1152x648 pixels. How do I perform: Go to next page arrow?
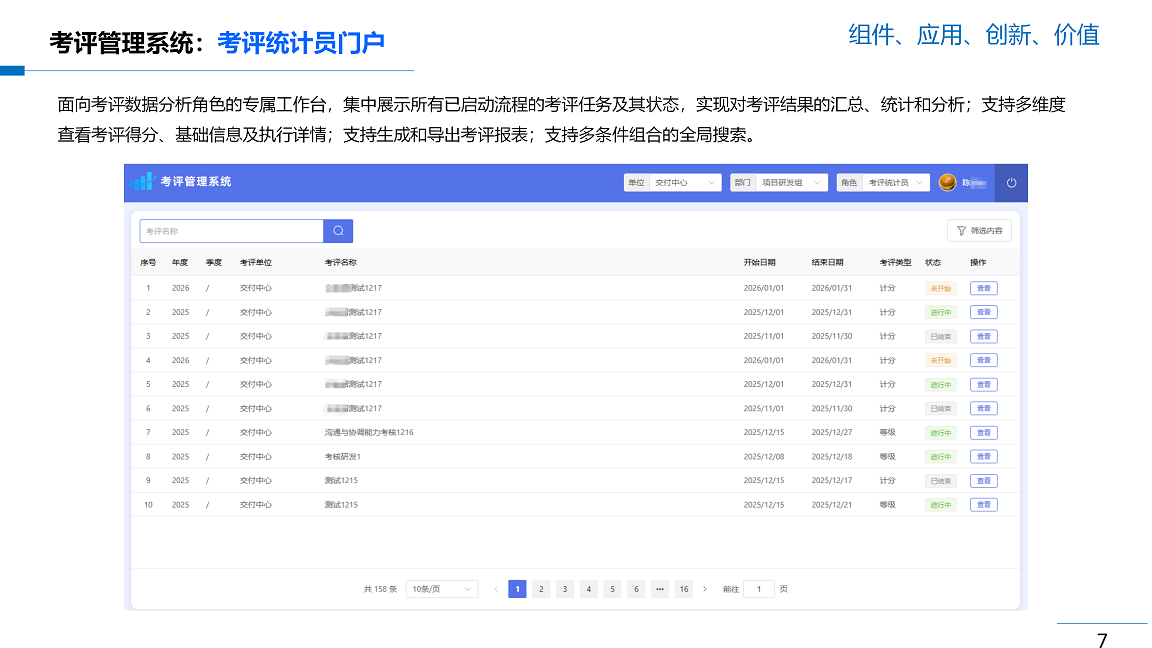(705, 589)
